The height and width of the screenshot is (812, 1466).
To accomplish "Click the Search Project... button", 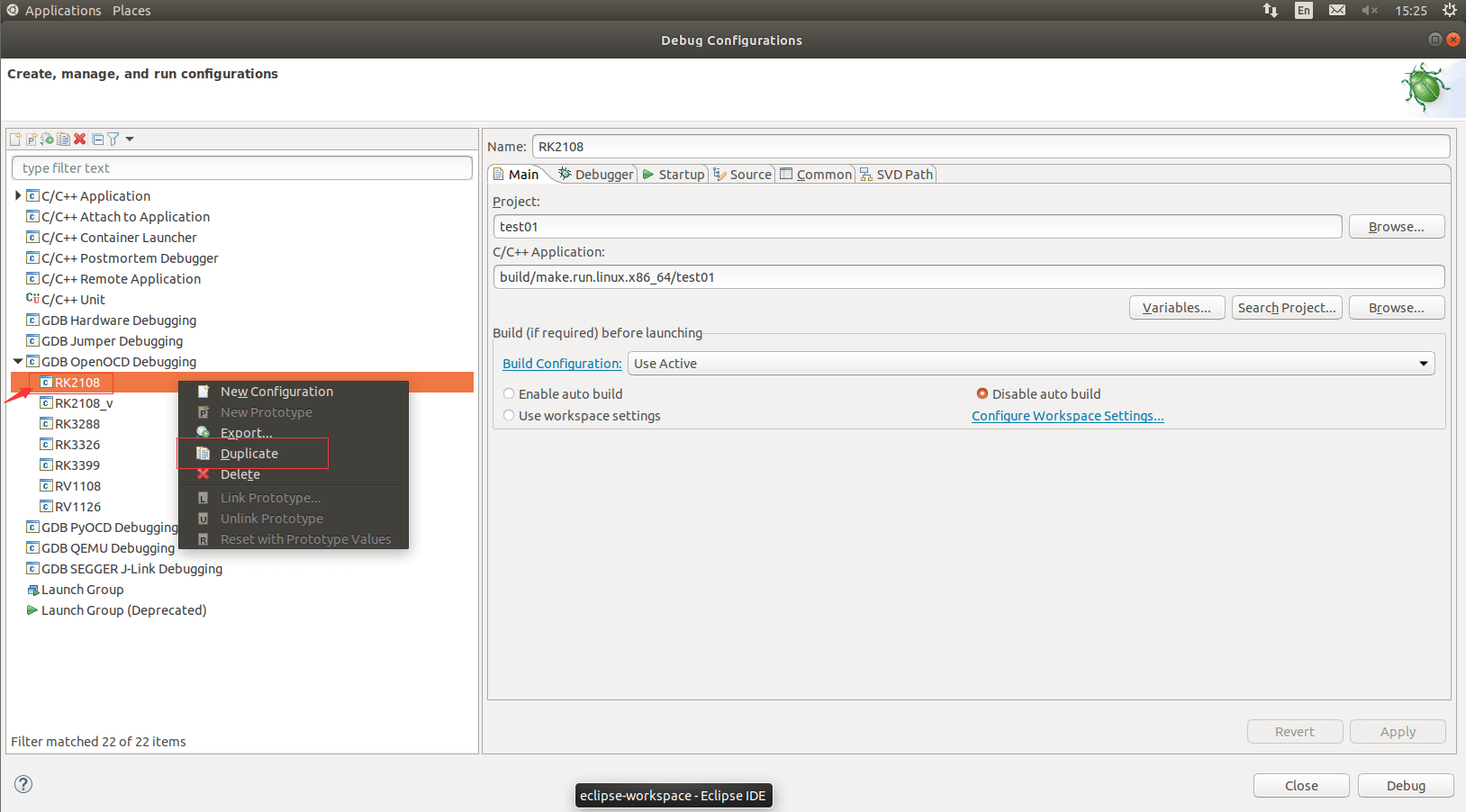I will [x=1287, y=308].
